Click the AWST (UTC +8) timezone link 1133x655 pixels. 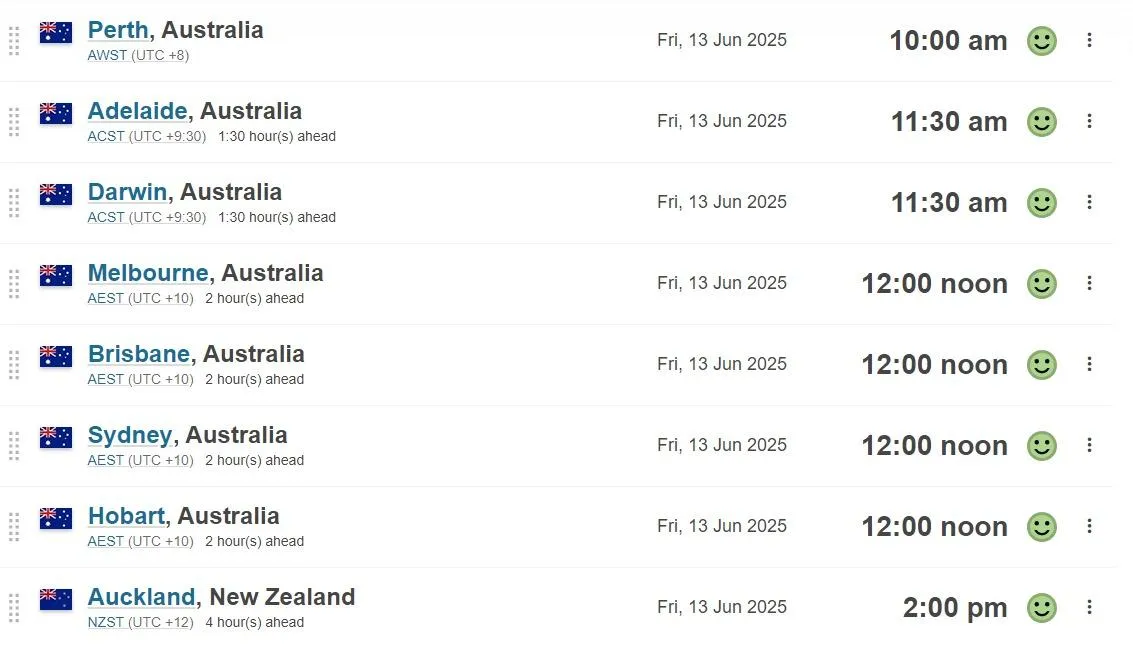[x=138, y=55]
